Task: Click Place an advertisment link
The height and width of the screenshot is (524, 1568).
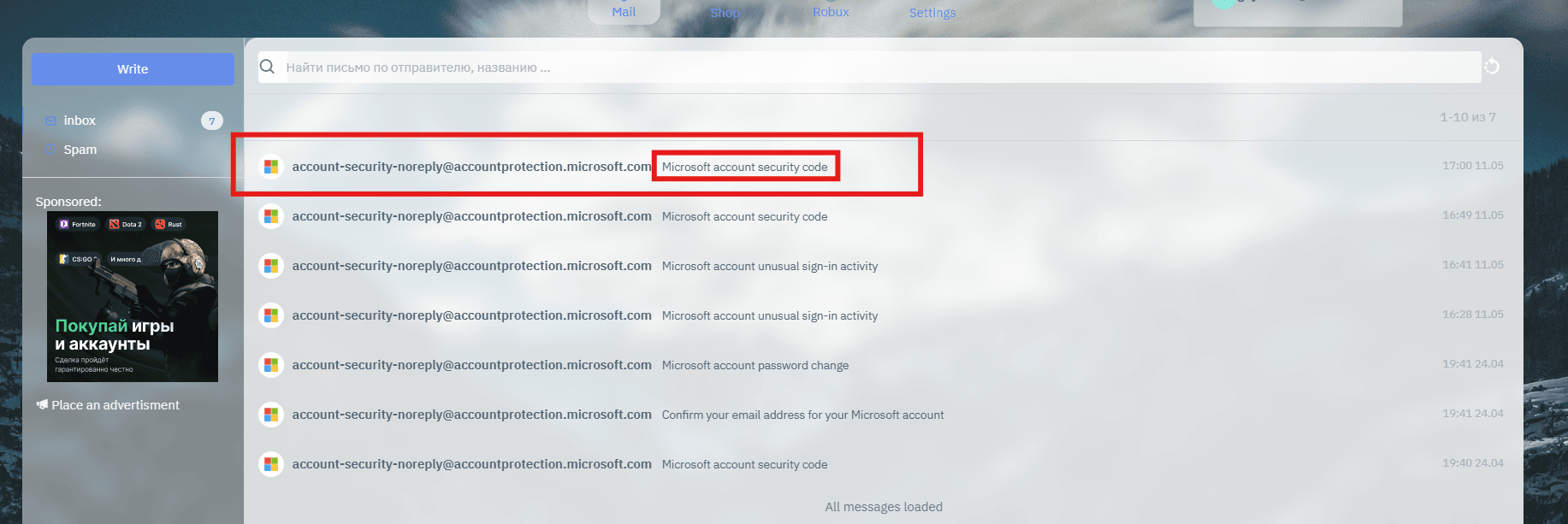Action: [115, 404]
